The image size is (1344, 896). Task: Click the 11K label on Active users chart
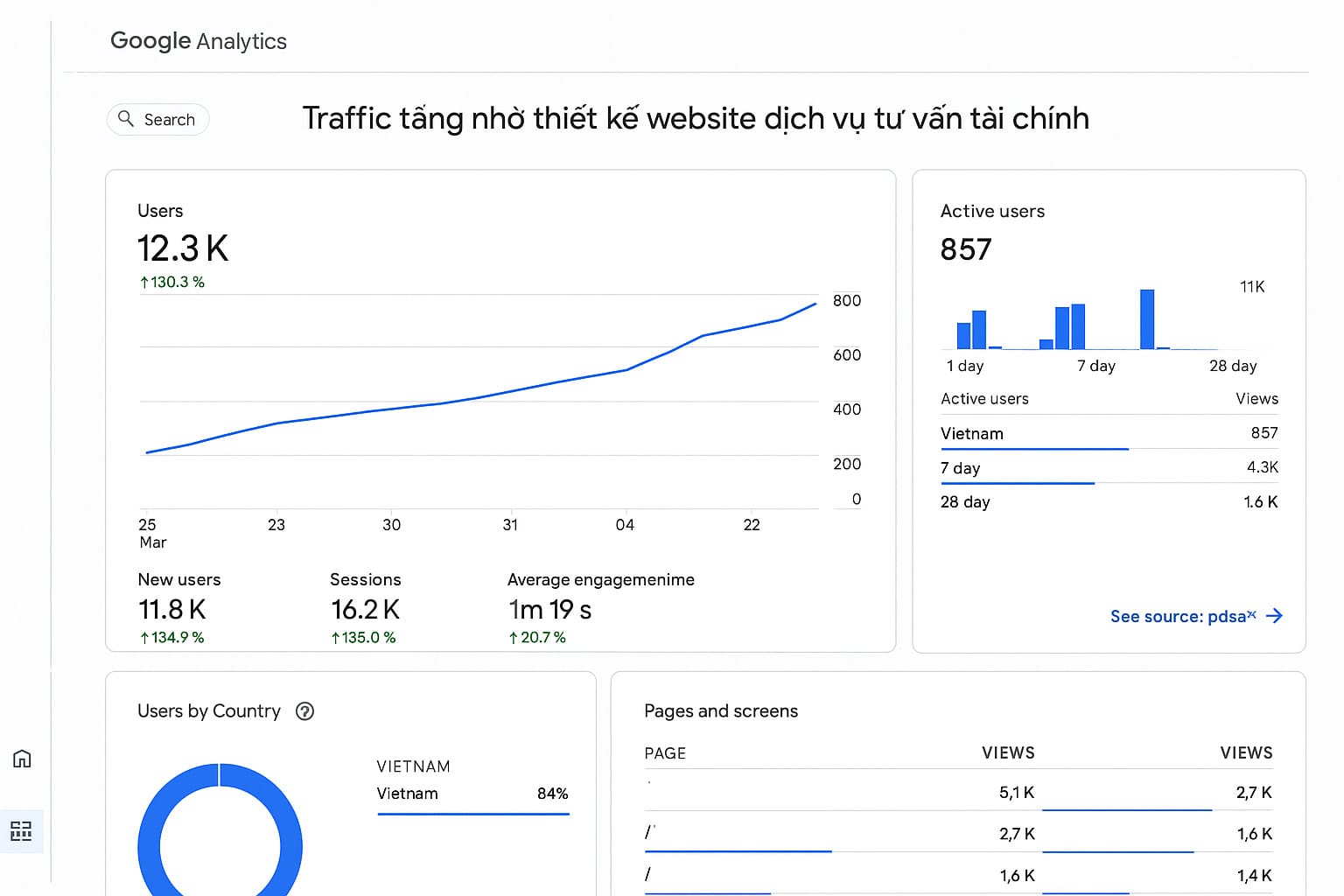point(1252,287)
